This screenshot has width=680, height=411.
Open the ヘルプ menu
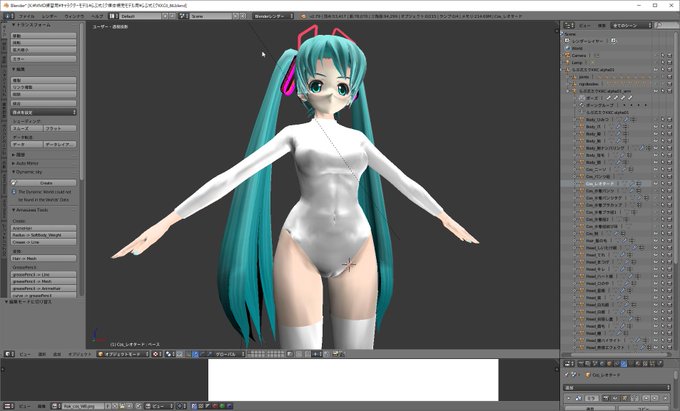click(97, 16)
